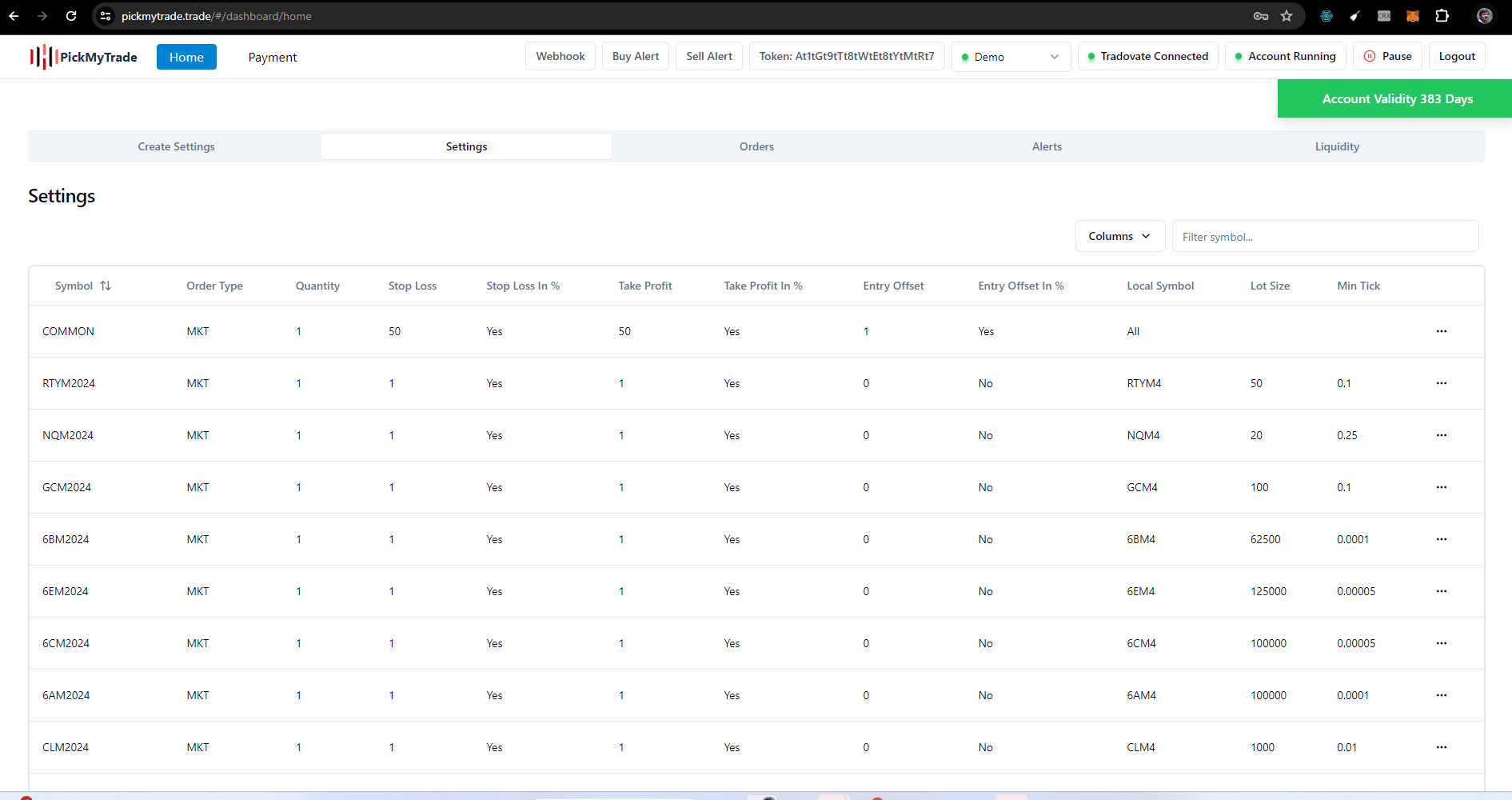This screenshot has width=1512, height=800.
Task: Toggle the Account Running status
Action: tap(1285, 56)
